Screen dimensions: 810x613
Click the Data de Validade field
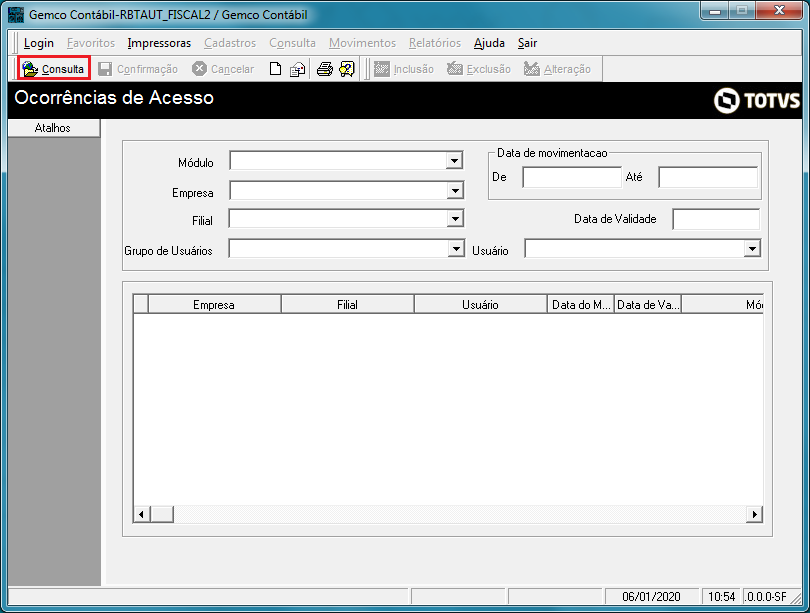point(716,219)
